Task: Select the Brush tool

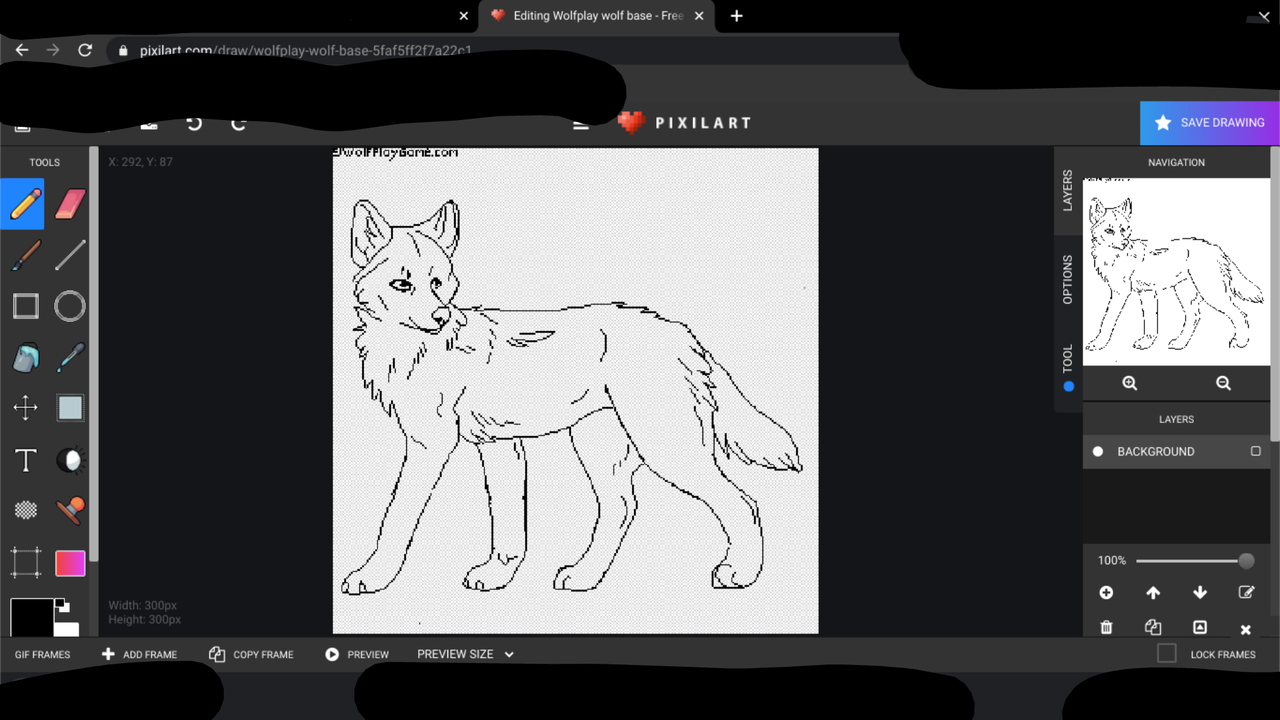Action: coord(25,255)
